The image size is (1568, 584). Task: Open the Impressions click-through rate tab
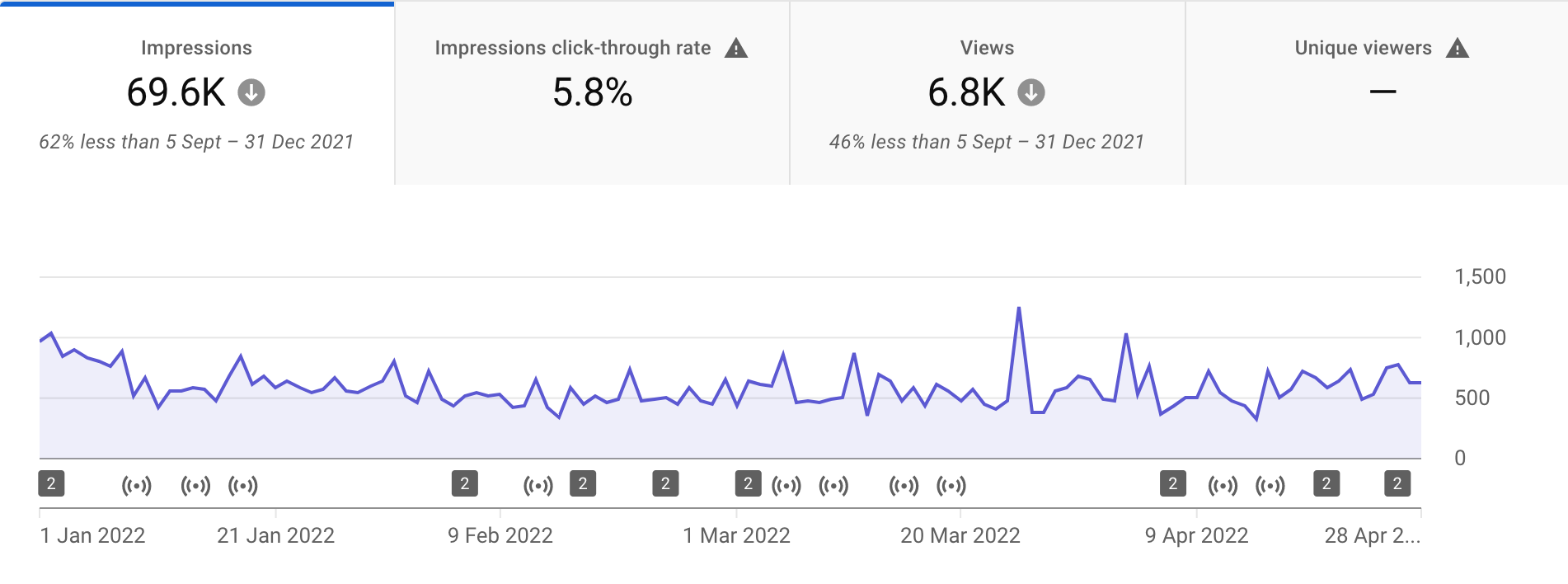(x=592, y=93)
